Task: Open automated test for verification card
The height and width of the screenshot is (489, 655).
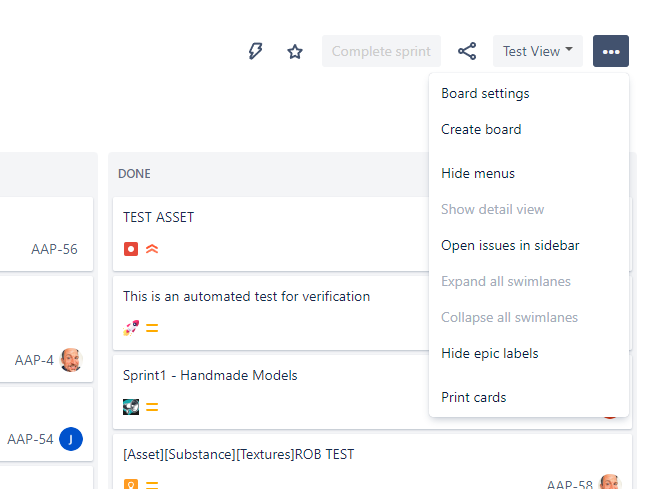Action: pyautogui.click(x=271, y=313)
